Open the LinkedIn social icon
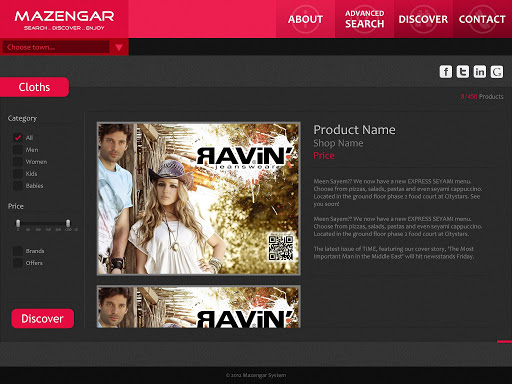The image size is (512, 384). click(x=480, y=72)
